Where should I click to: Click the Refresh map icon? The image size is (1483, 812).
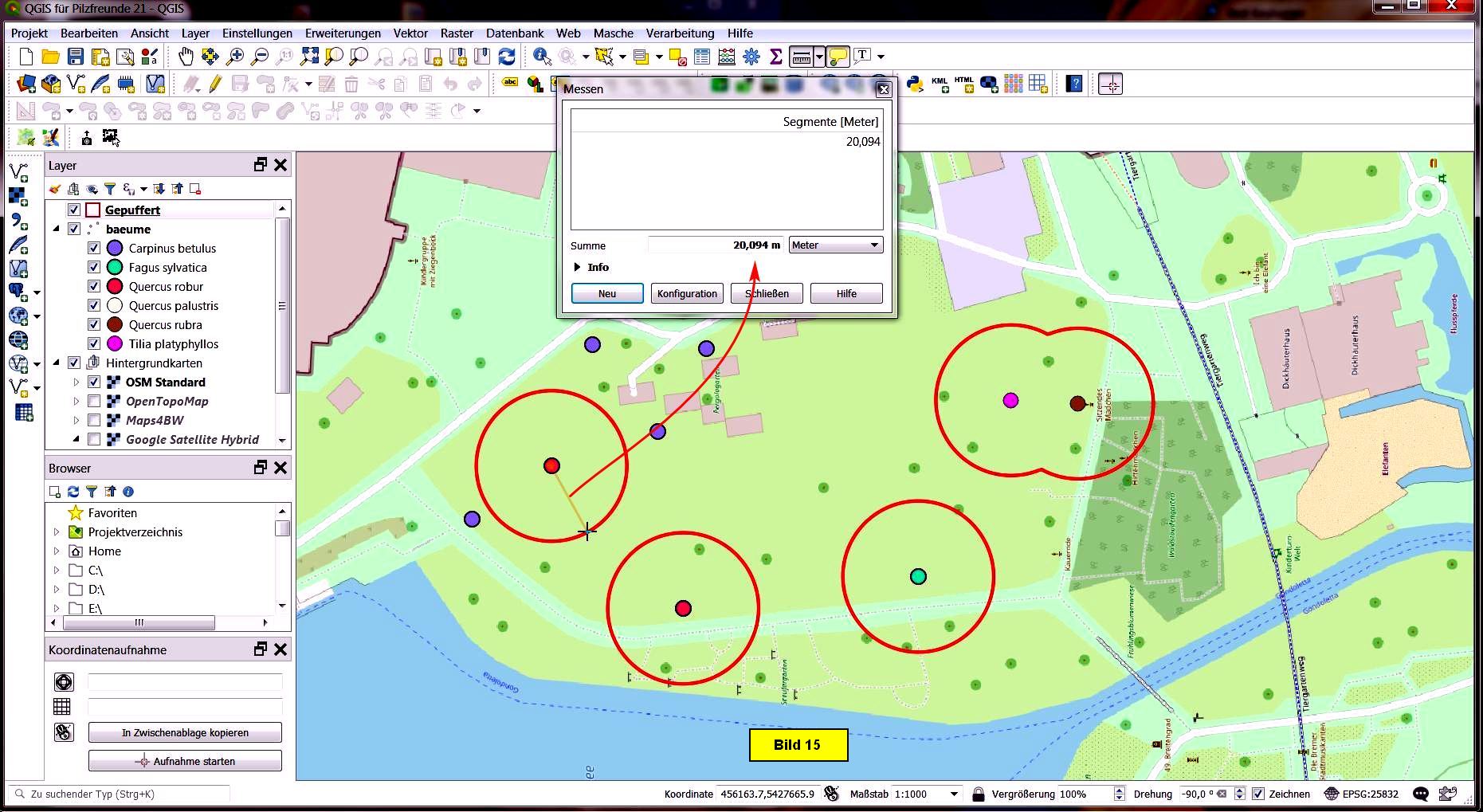tap(507, 57)
